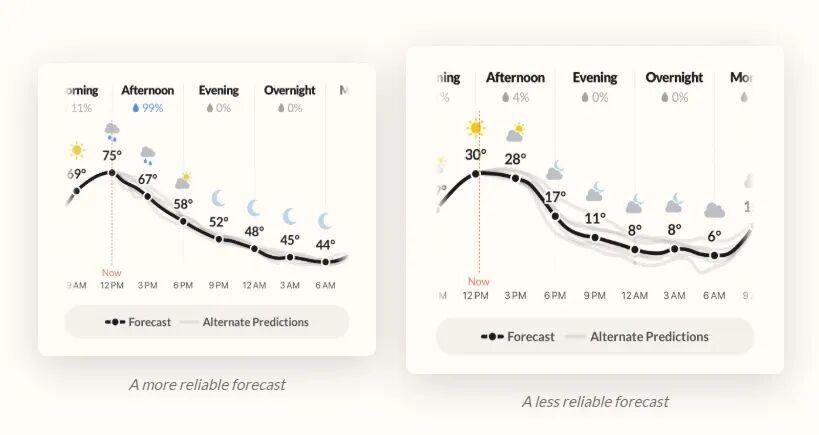Click the rain cloud icon above 75°
The width and height of the screenshot is (819, 435).
112,132
